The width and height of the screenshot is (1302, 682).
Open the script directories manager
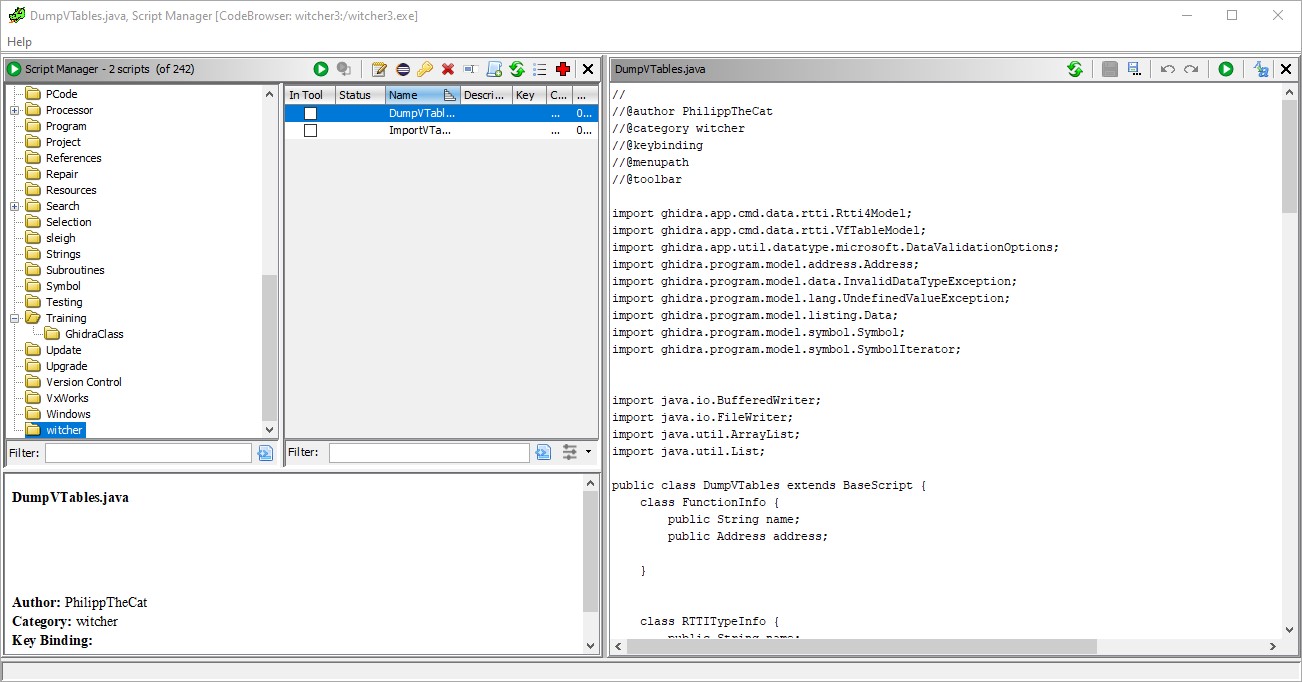(540, 69)
